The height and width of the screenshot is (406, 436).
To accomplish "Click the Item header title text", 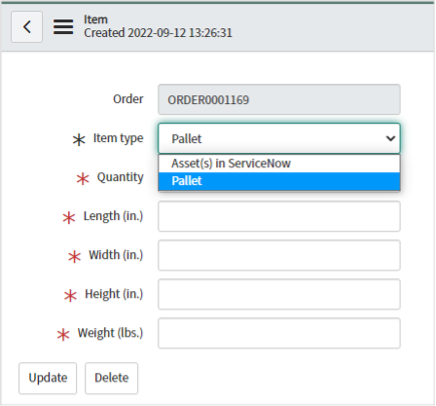I will [96, 20].
